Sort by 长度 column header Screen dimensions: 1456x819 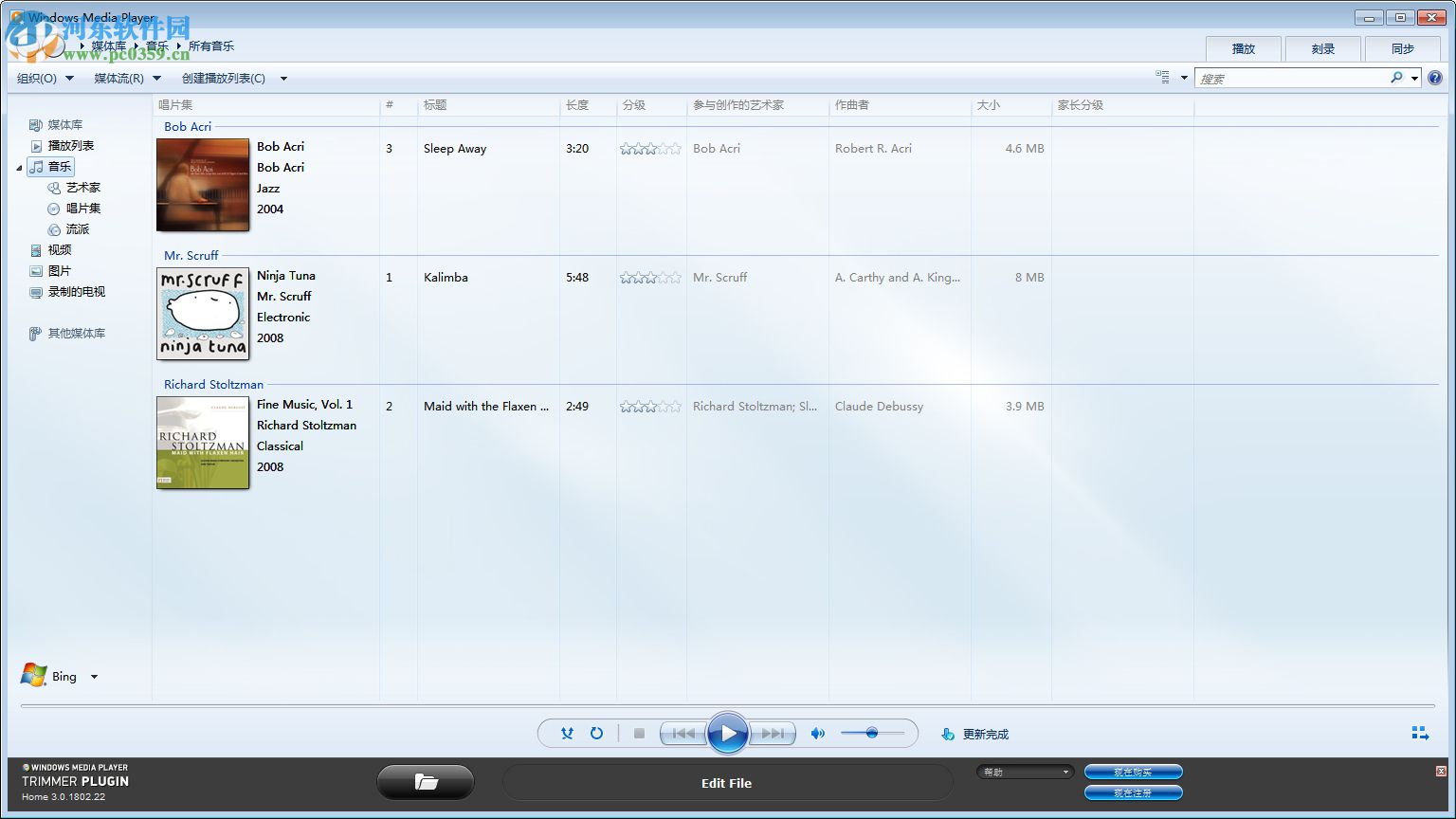click(588, 105)
